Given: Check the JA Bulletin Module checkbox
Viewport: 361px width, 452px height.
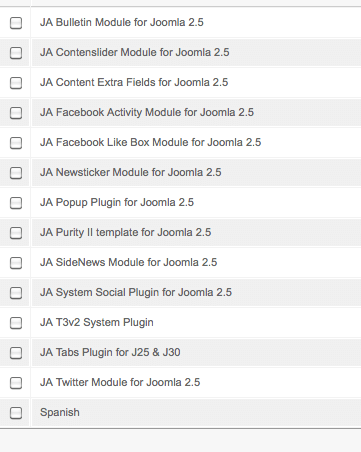Looking at the screenshot, I should (16, 23).
